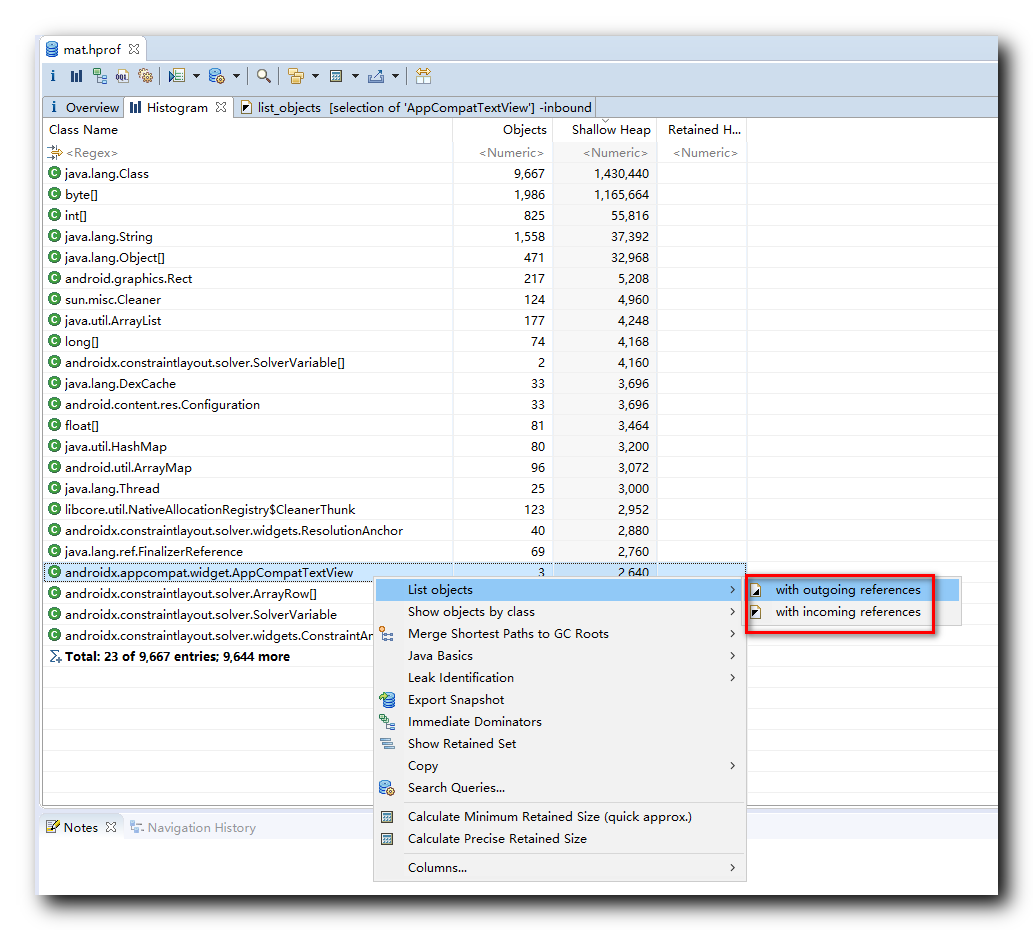Click the Search Queries menu icon
The width and height of the screenshot is (1033, 930).
point(387,788)
